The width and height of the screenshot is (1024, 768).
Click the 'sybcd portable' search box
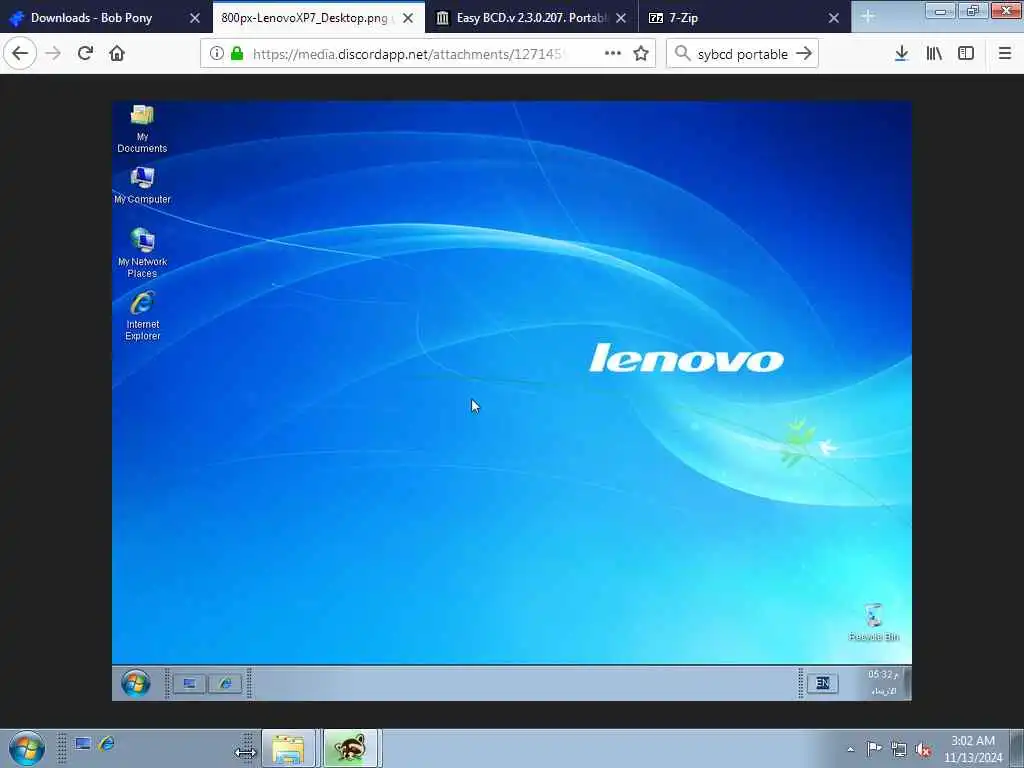[742, 54]
